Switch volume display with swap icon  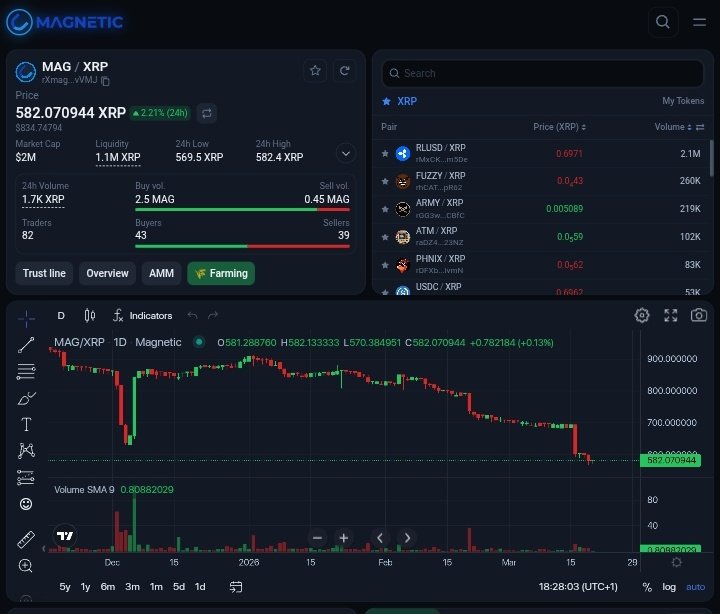(x=700, y=127)
